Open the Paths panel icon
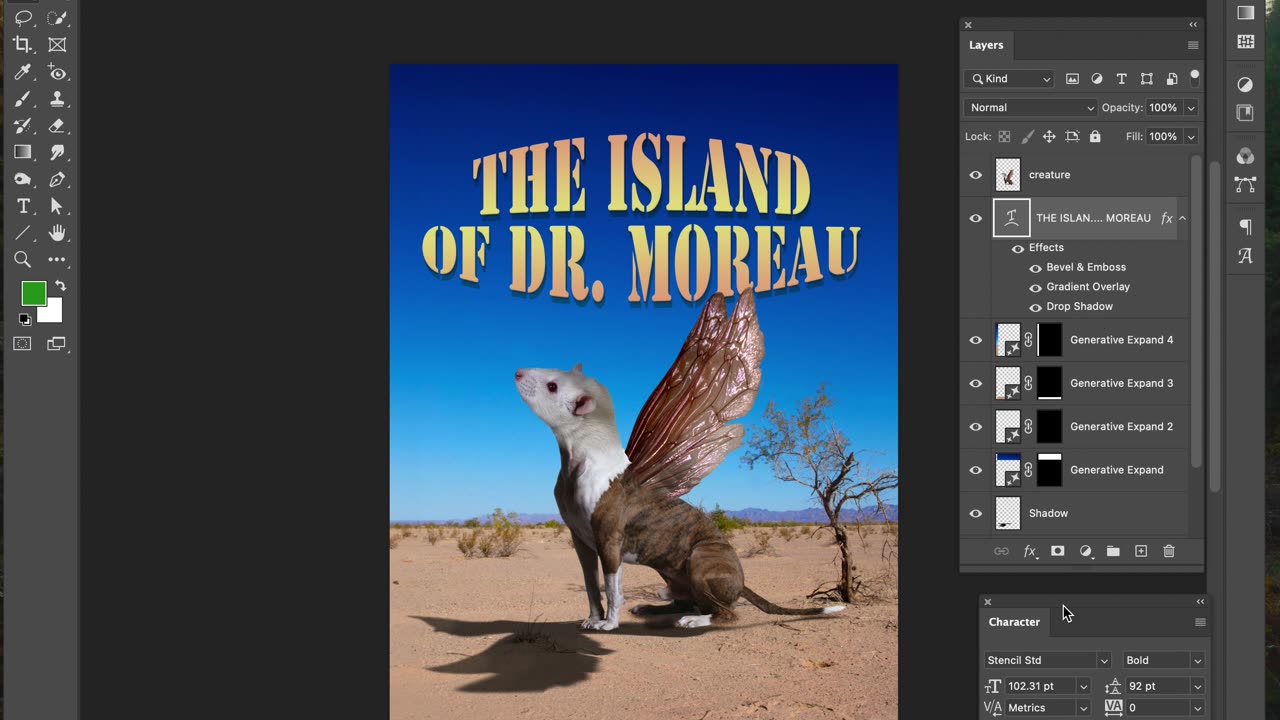This screenshot has width=1280, height=720. point(1245,185)
